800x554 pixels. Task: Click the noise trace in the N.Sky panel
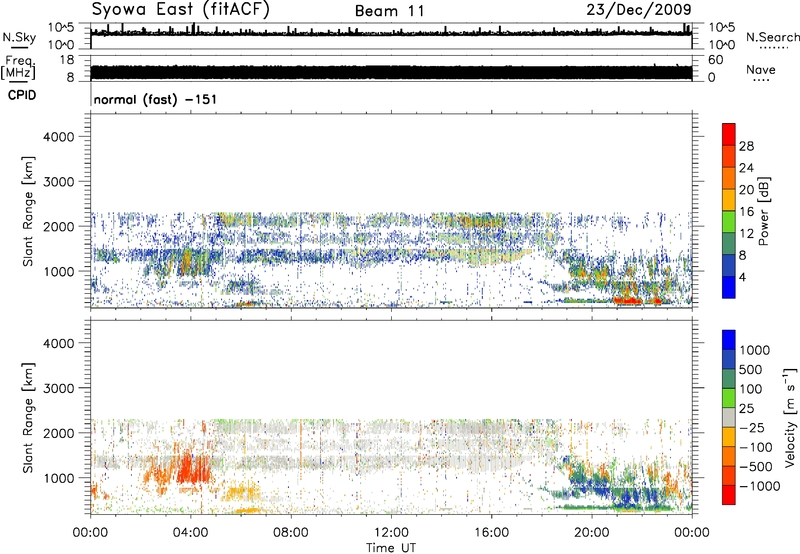[391, 32]
